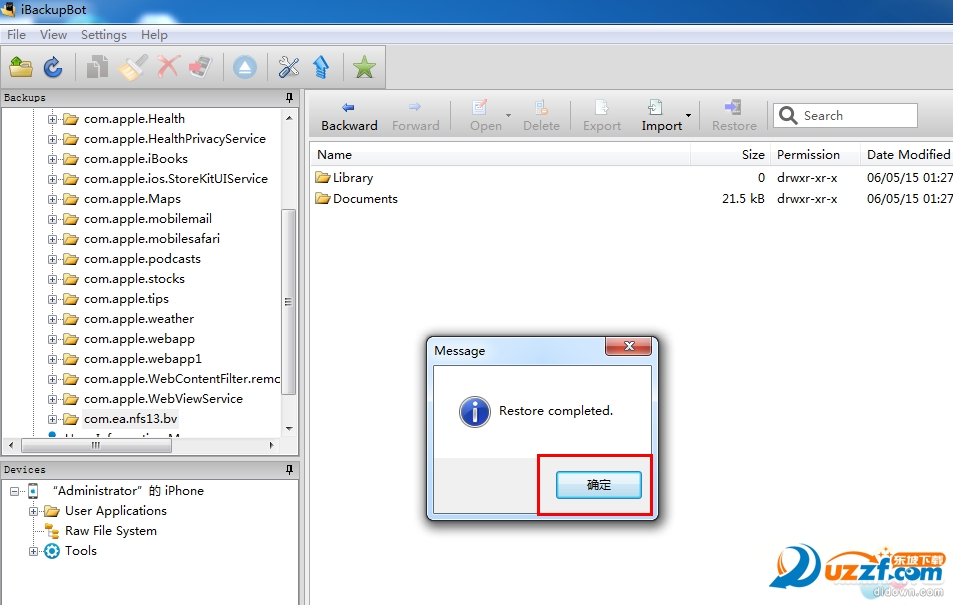This screenshot has width=953, height=605.
Task: Click the restore-to-device phone toolbar icon
Action: coord(201,67)
